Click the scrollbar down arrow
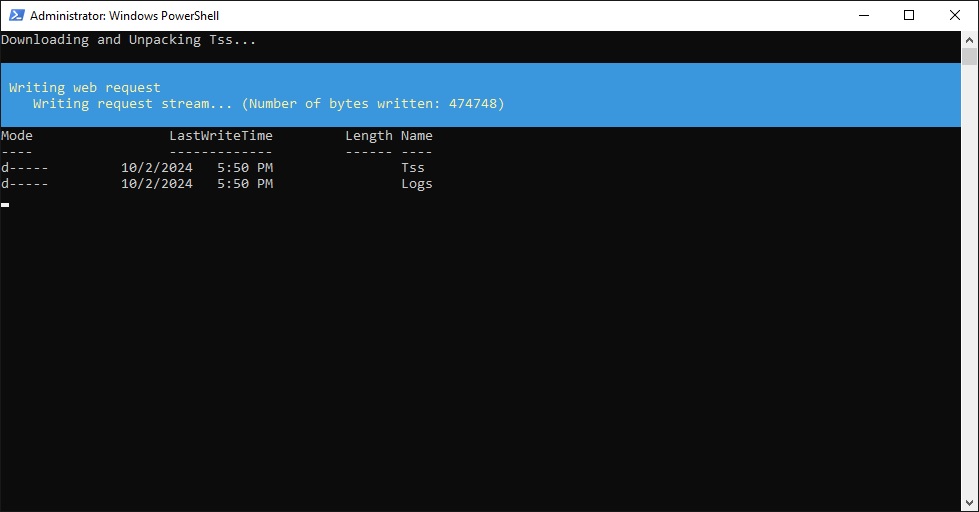 [x=969, y=503]
